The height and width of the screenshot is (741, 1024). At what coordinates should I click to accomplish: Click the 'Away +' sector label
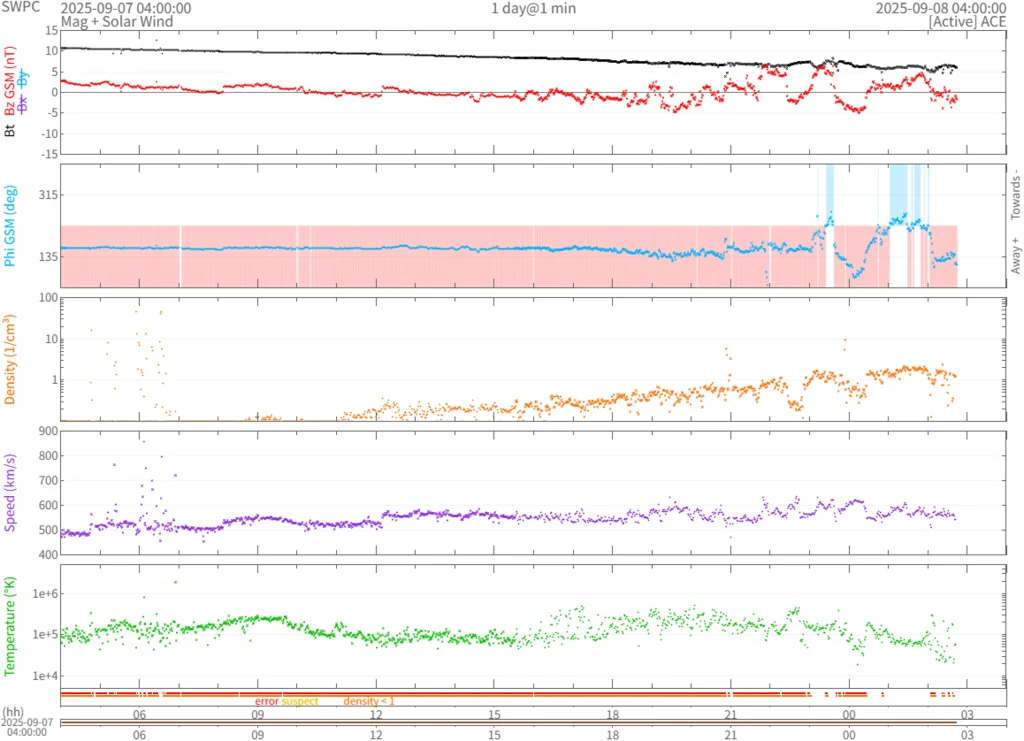pos(1014,255)
